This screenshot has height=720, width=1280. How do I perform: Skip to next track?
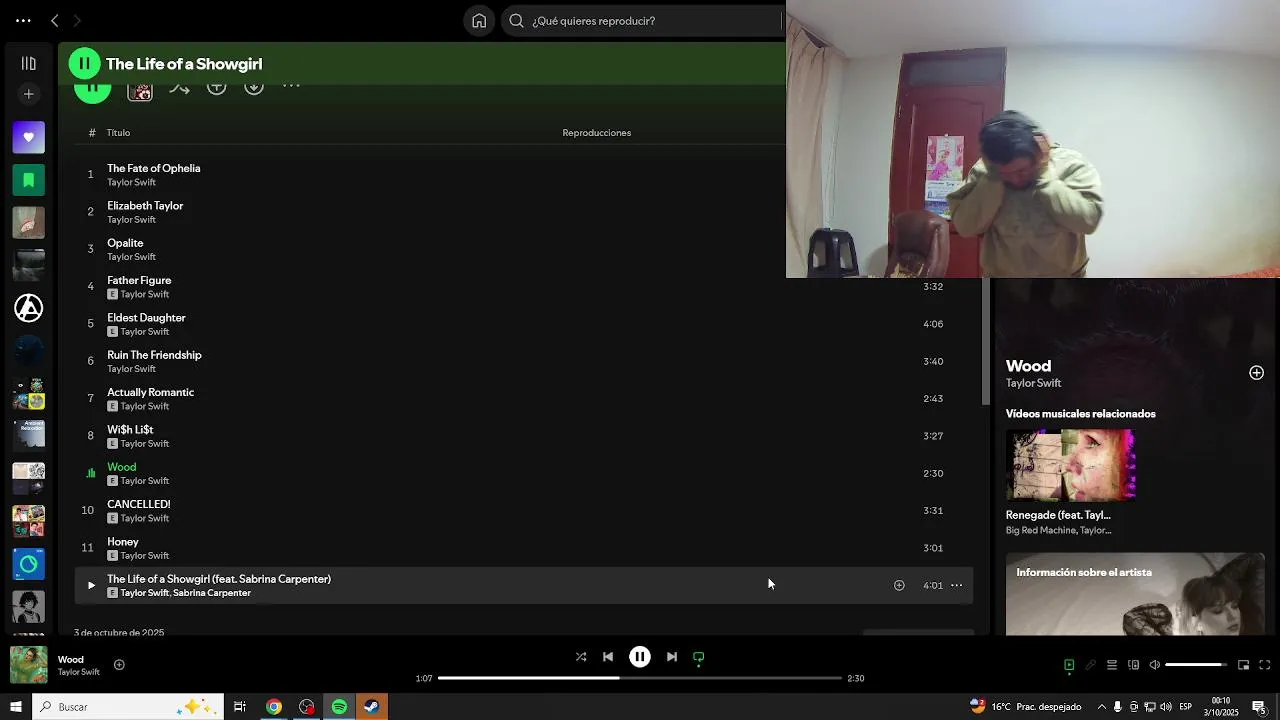[672, 657]
